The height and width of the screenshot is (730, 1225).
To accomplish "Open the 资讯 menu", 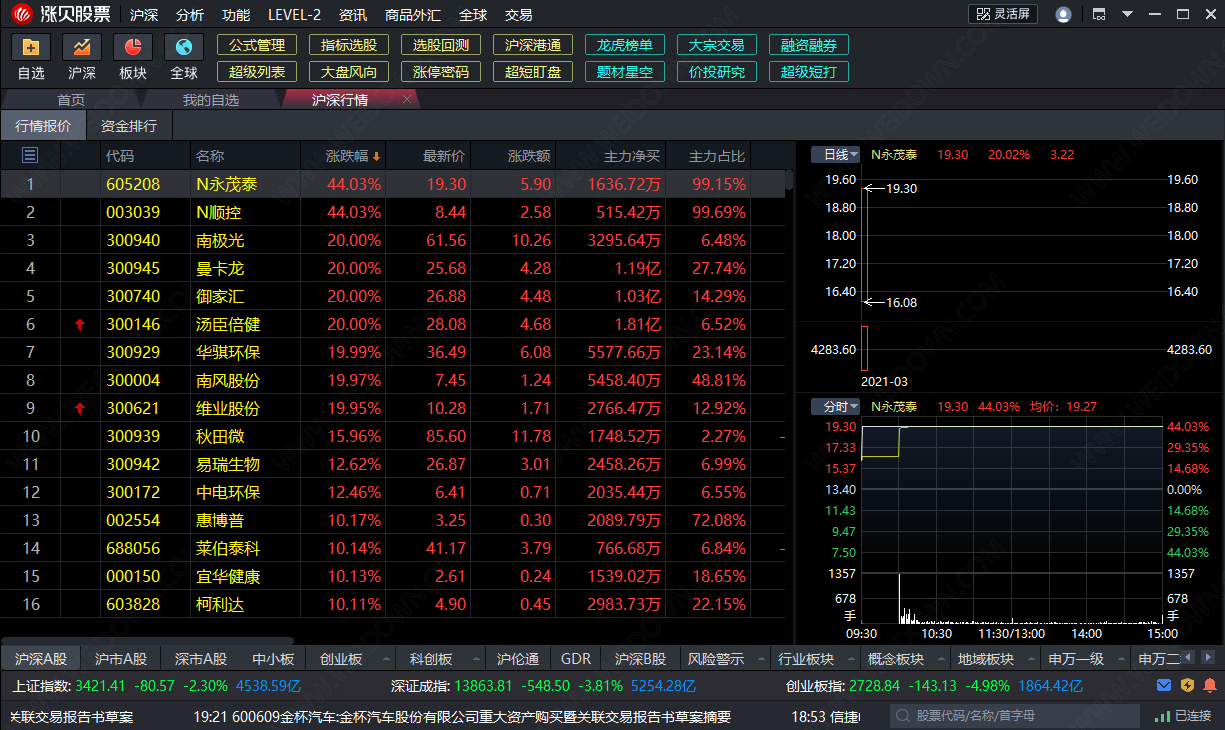I will click(x=352, y=15).
